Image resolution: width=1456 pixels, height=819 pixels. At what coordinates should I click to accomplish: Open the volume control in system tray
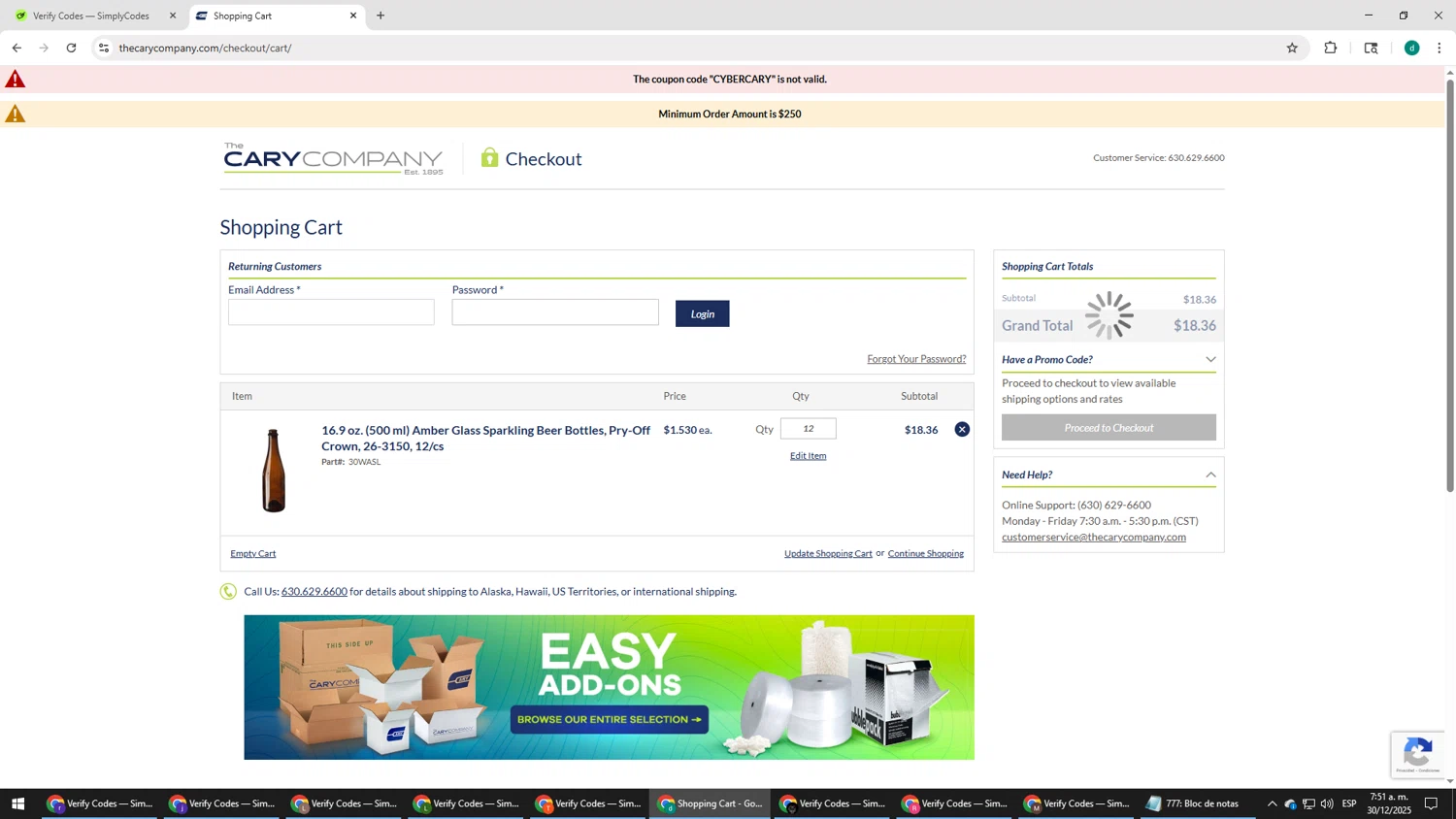[x=1326, y=803]
